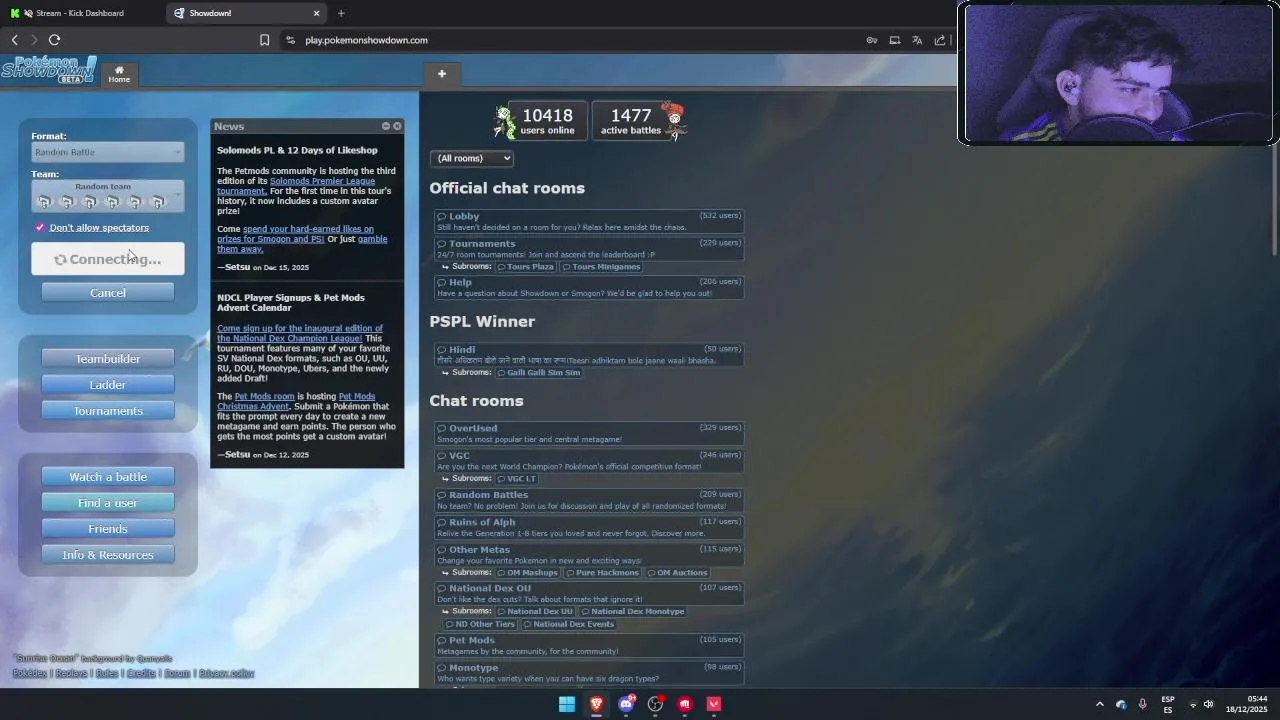The height and width of the screenshot is (720, 1280).
Task: Open the Replays footer link
Action: 71,673
